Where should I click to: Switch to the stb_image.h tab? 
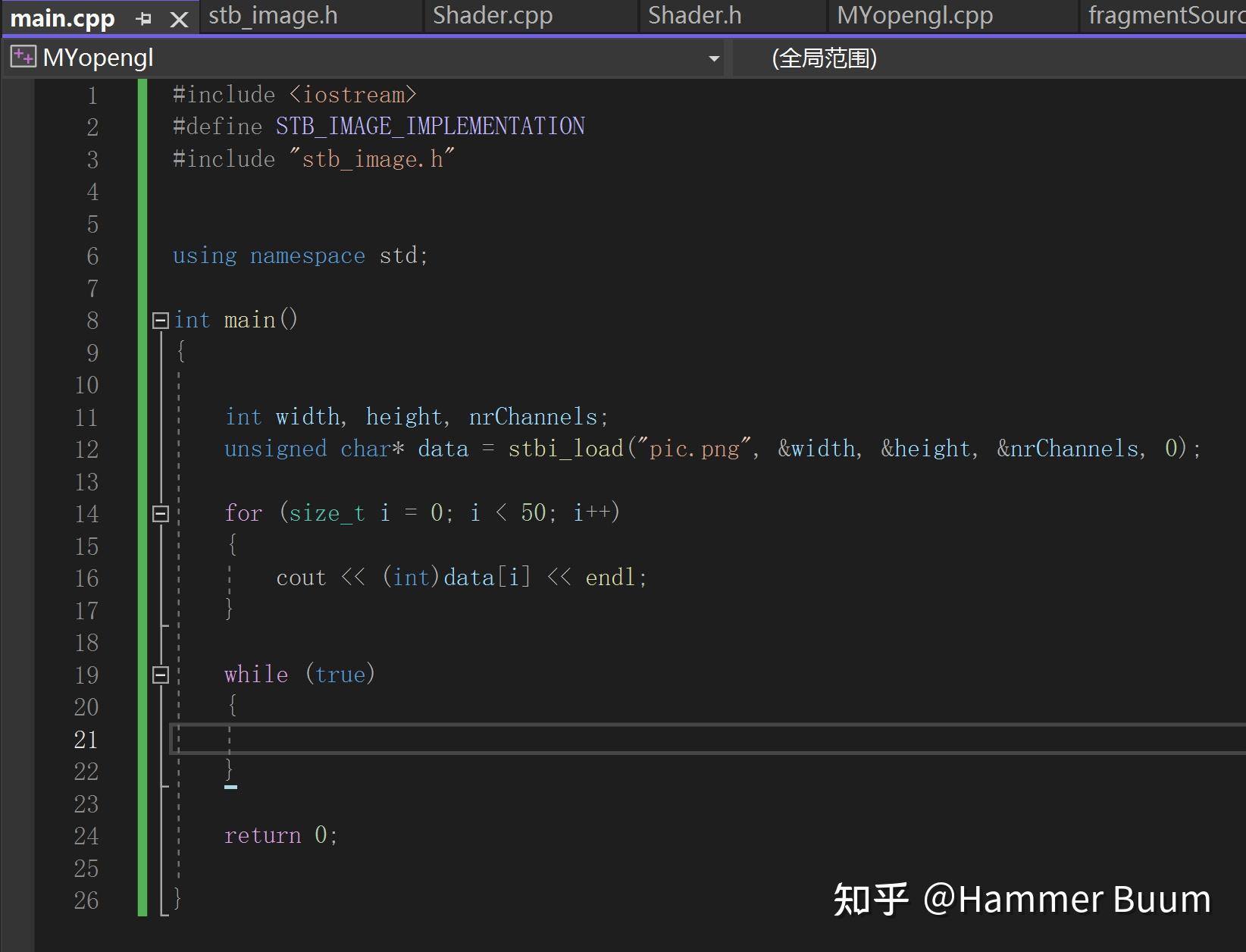(x=273, y=14)
